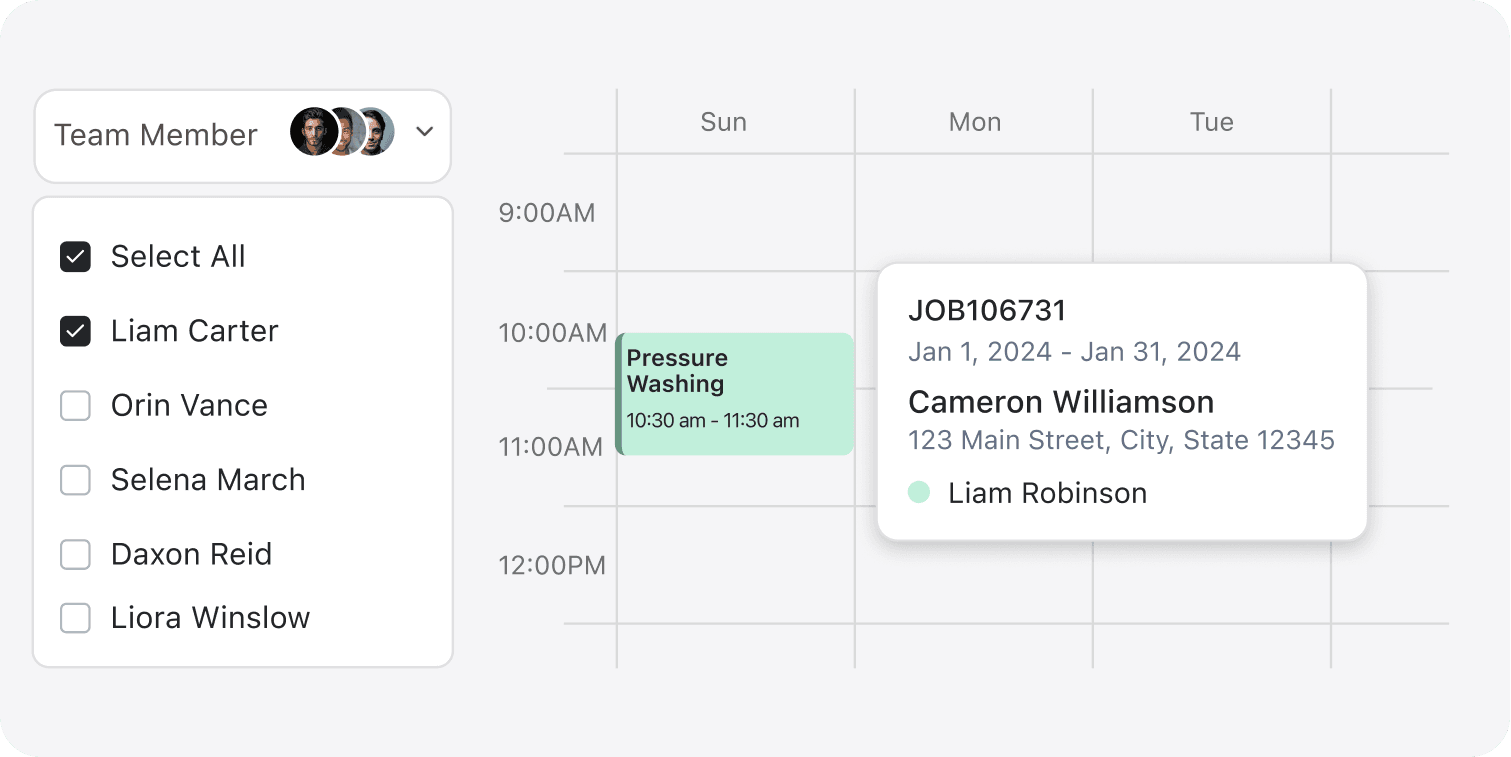Click the Sun column header

tap(723, 122)
